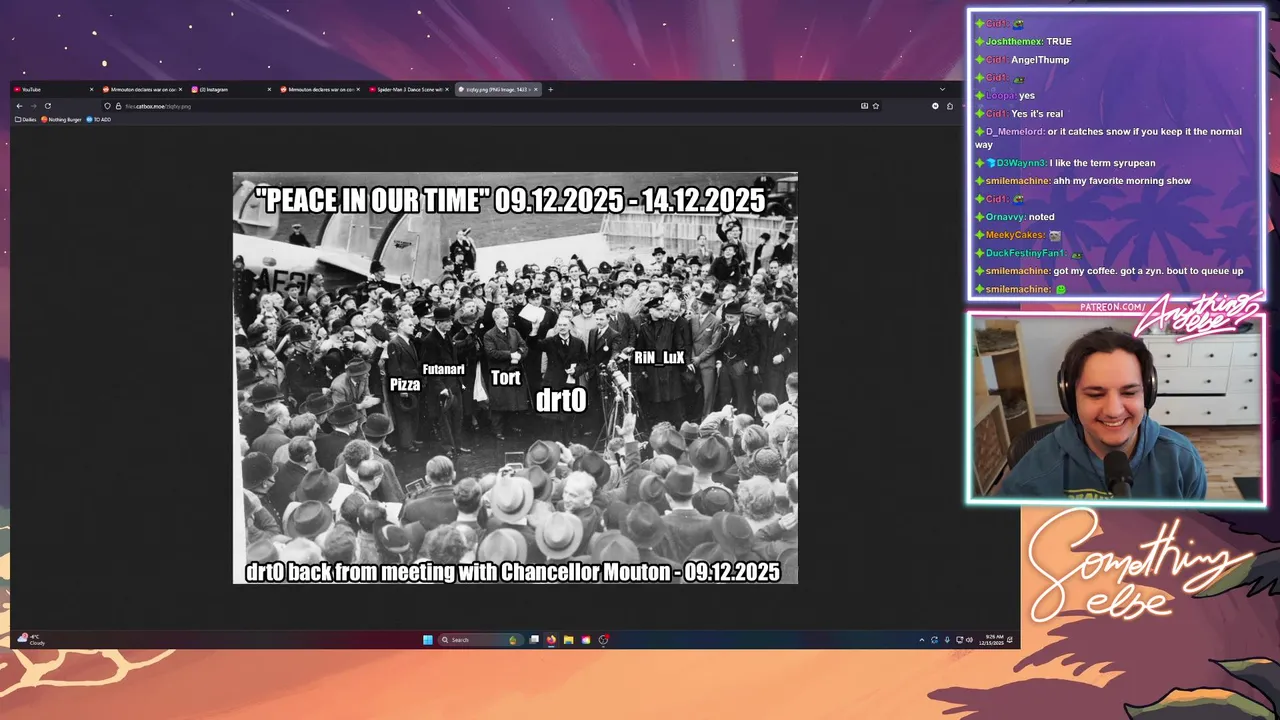Screen dimensions: 1280x720
Task: Open the Spider-Man 2 Dance Scene tab
Action: coord(407,89)
